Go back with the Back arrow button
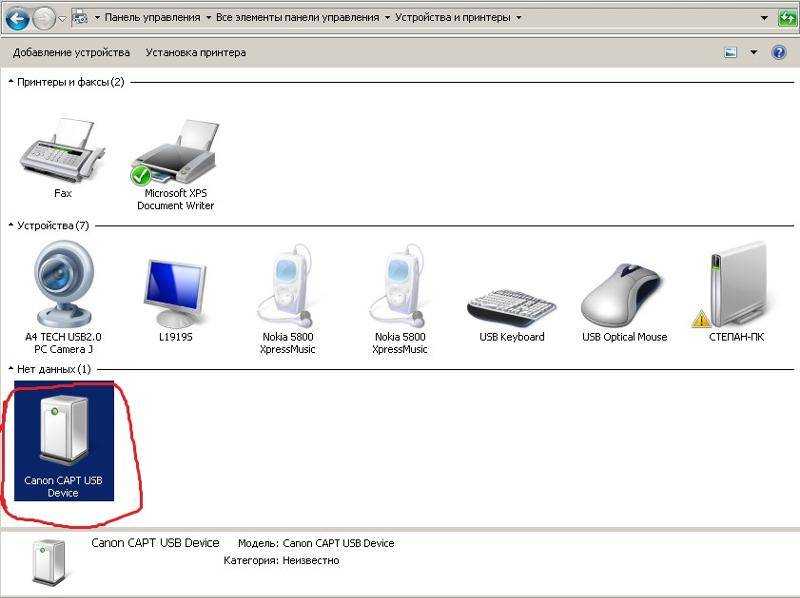800x598 pixels. (x=16, y=19)
